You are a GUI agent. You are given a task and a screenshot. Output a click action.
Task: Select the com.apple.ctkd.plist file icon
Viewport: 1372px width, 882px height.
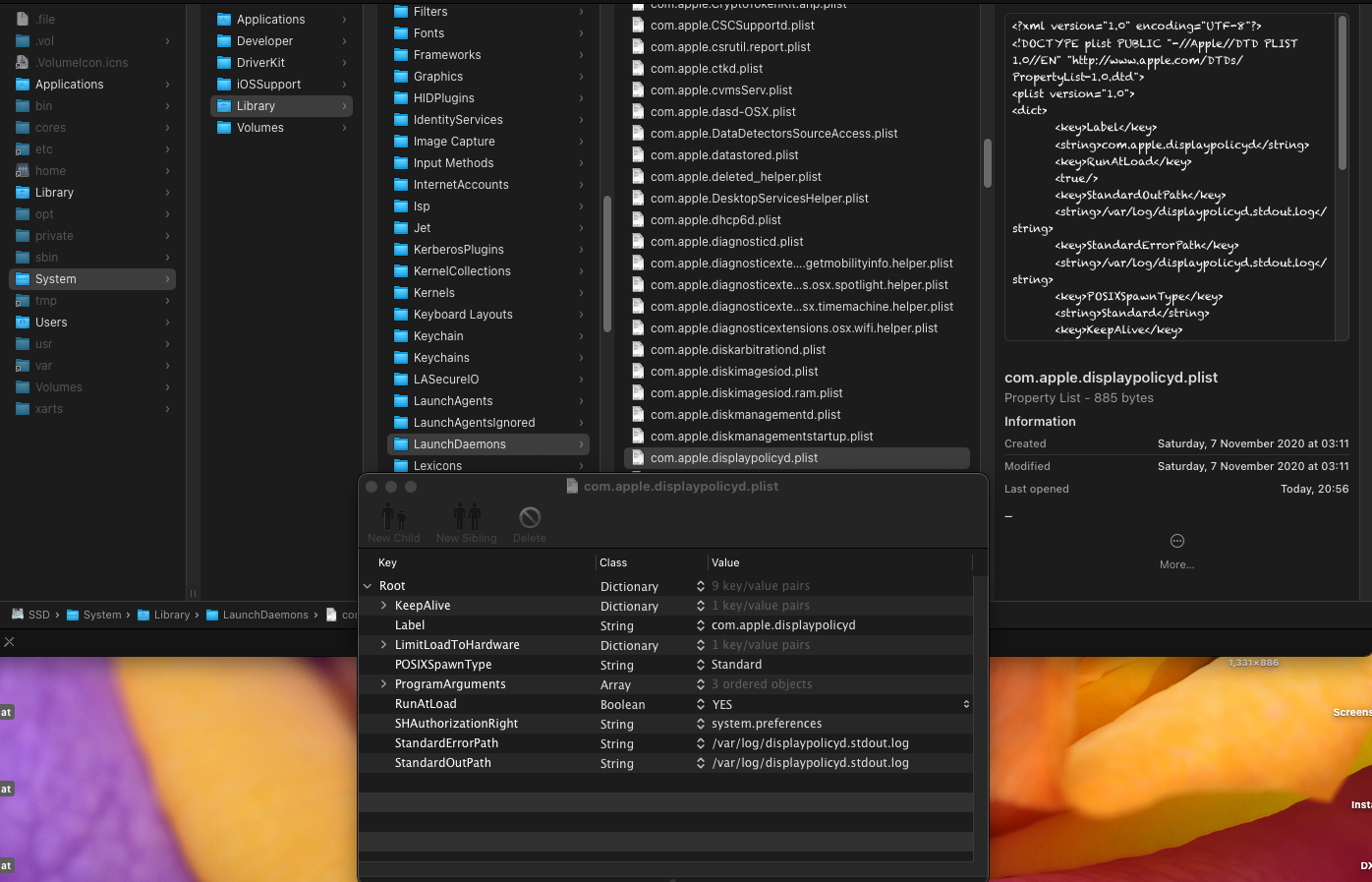(638, 69)
